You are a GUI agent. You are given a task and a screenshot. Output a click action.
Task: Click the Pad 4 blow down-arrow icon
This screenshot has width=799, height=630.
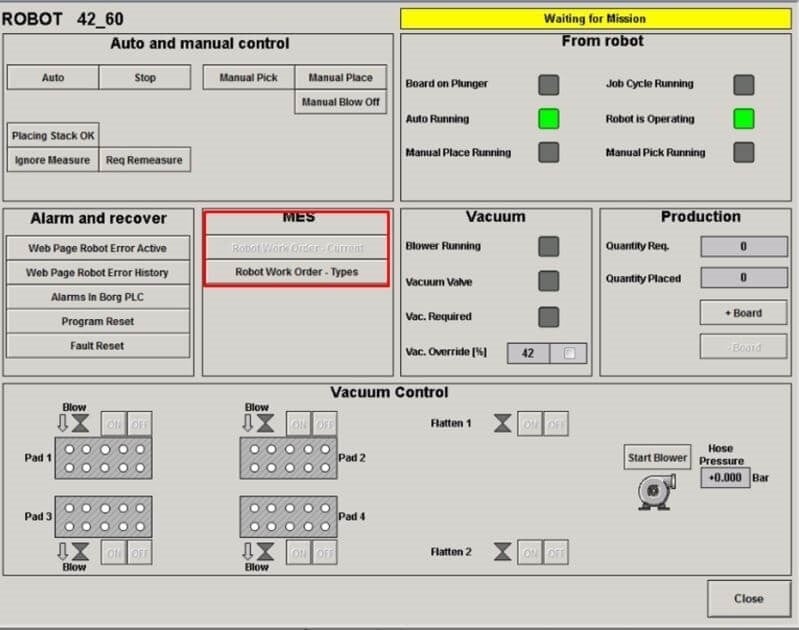[248, 552]
